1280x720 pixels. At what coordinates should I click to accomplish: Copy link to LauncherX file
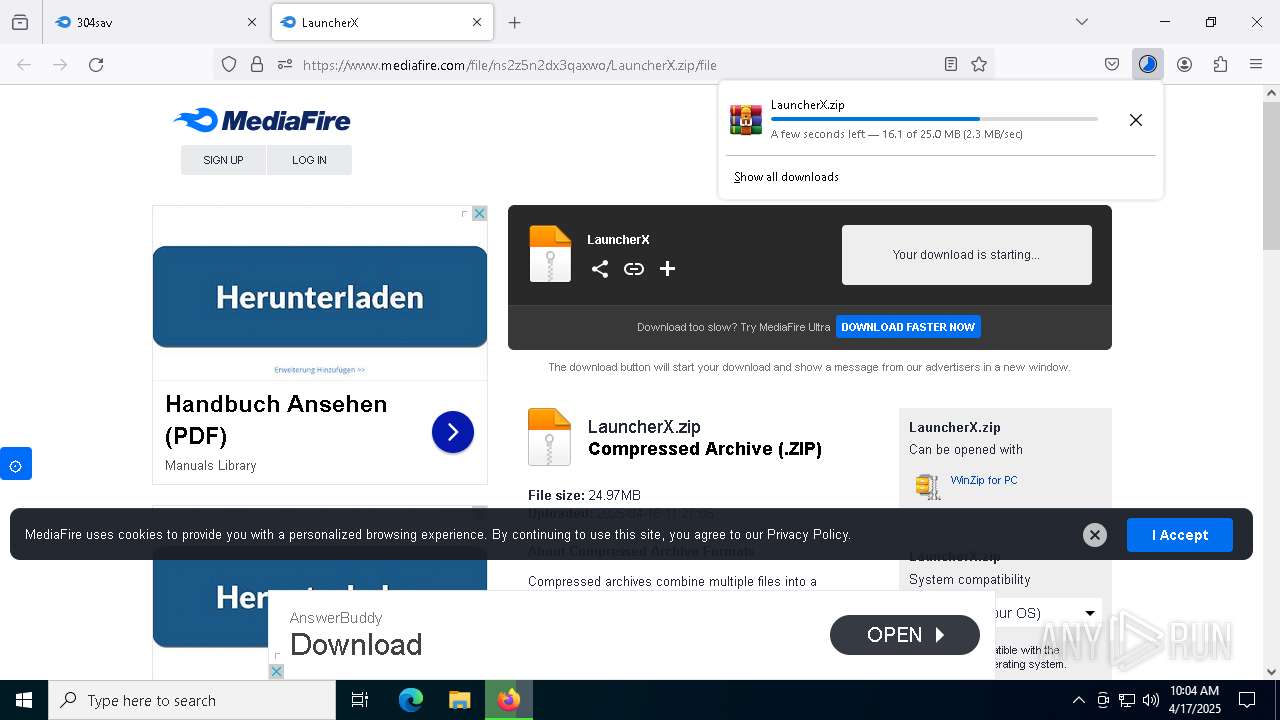pyautogui.click(x=634, y=269)
